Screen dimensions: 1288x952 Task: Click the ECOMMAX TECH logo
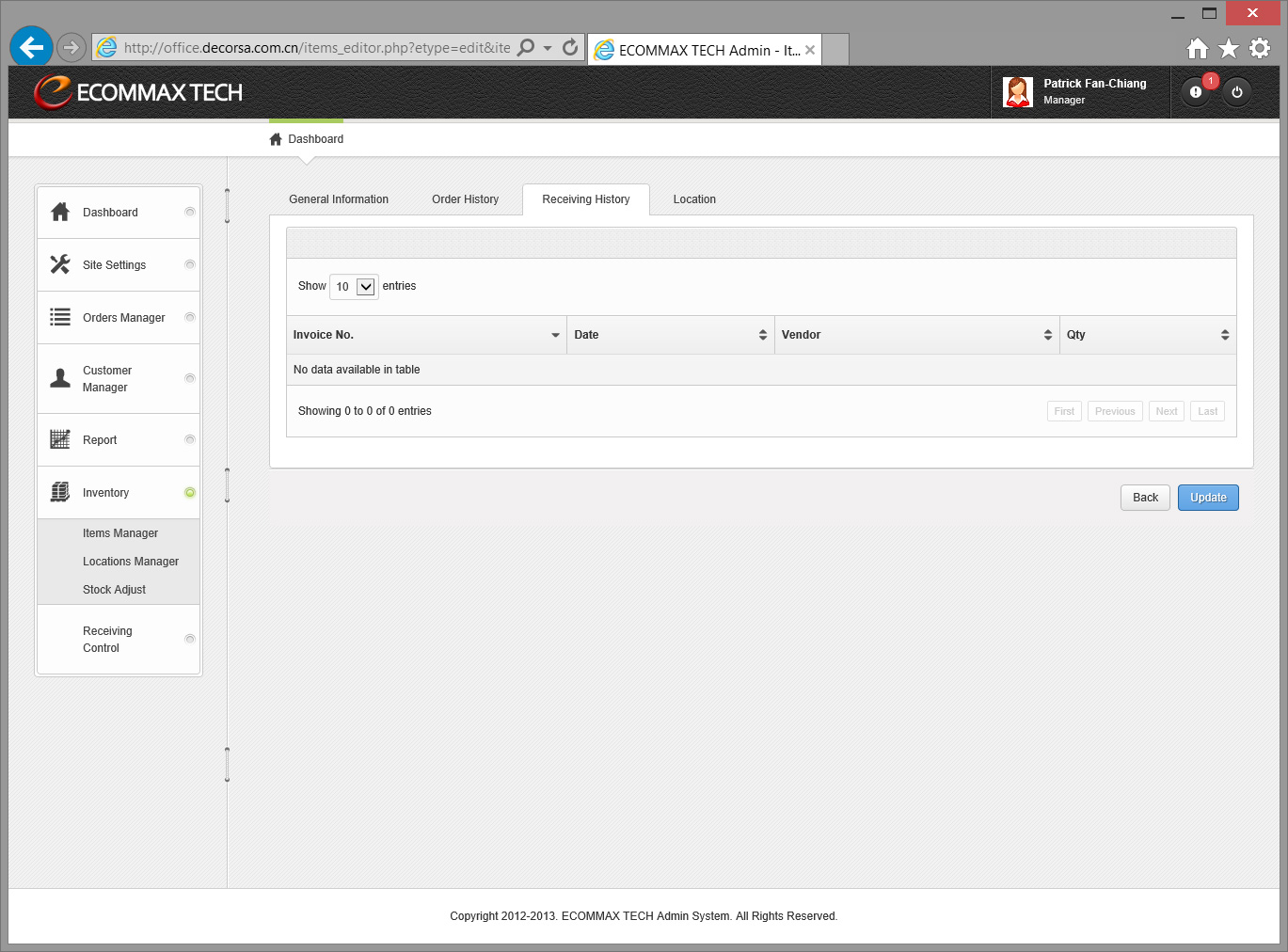[138, 92]
